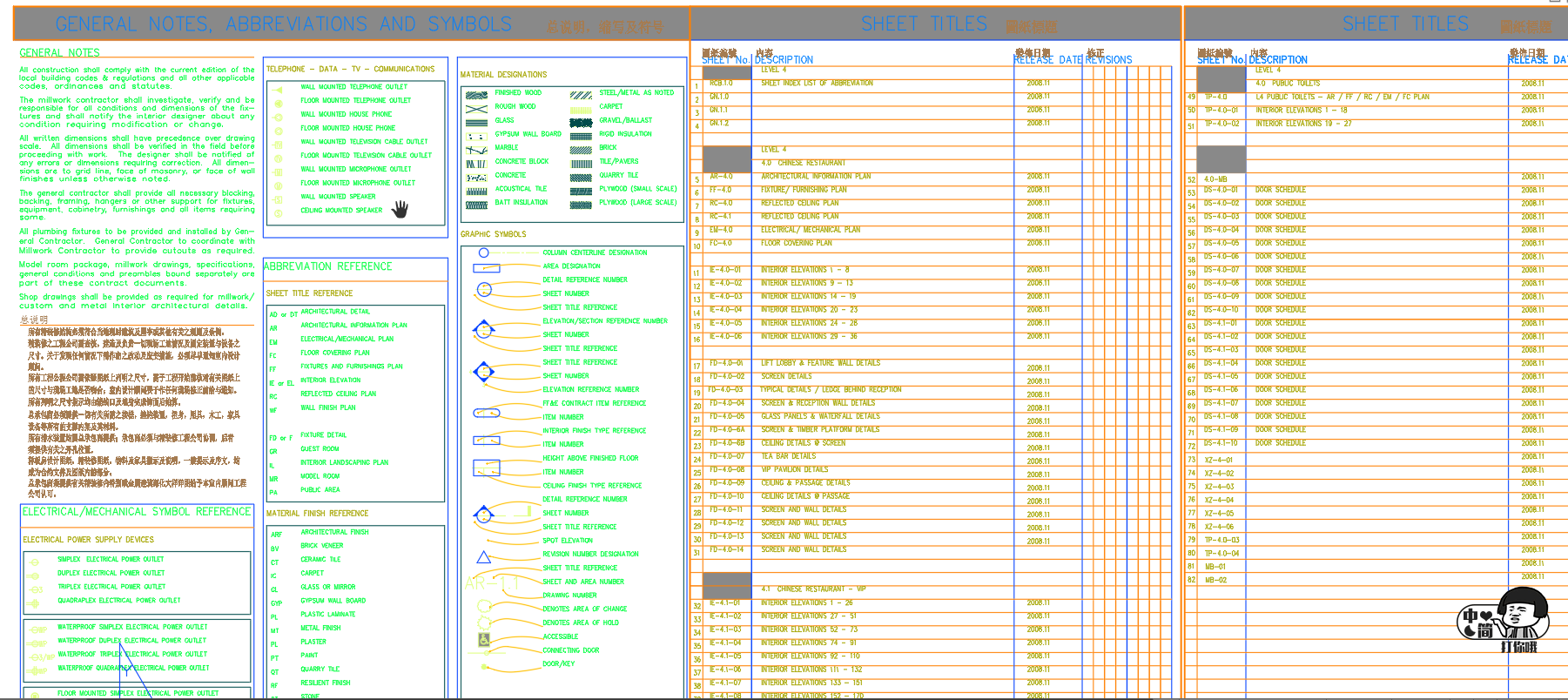Viewport: 1568px width, 700px height.
Task: Click the gravel/ballast hatch pattern swatch
Action: pyautogui.click(x=581, y=122)
